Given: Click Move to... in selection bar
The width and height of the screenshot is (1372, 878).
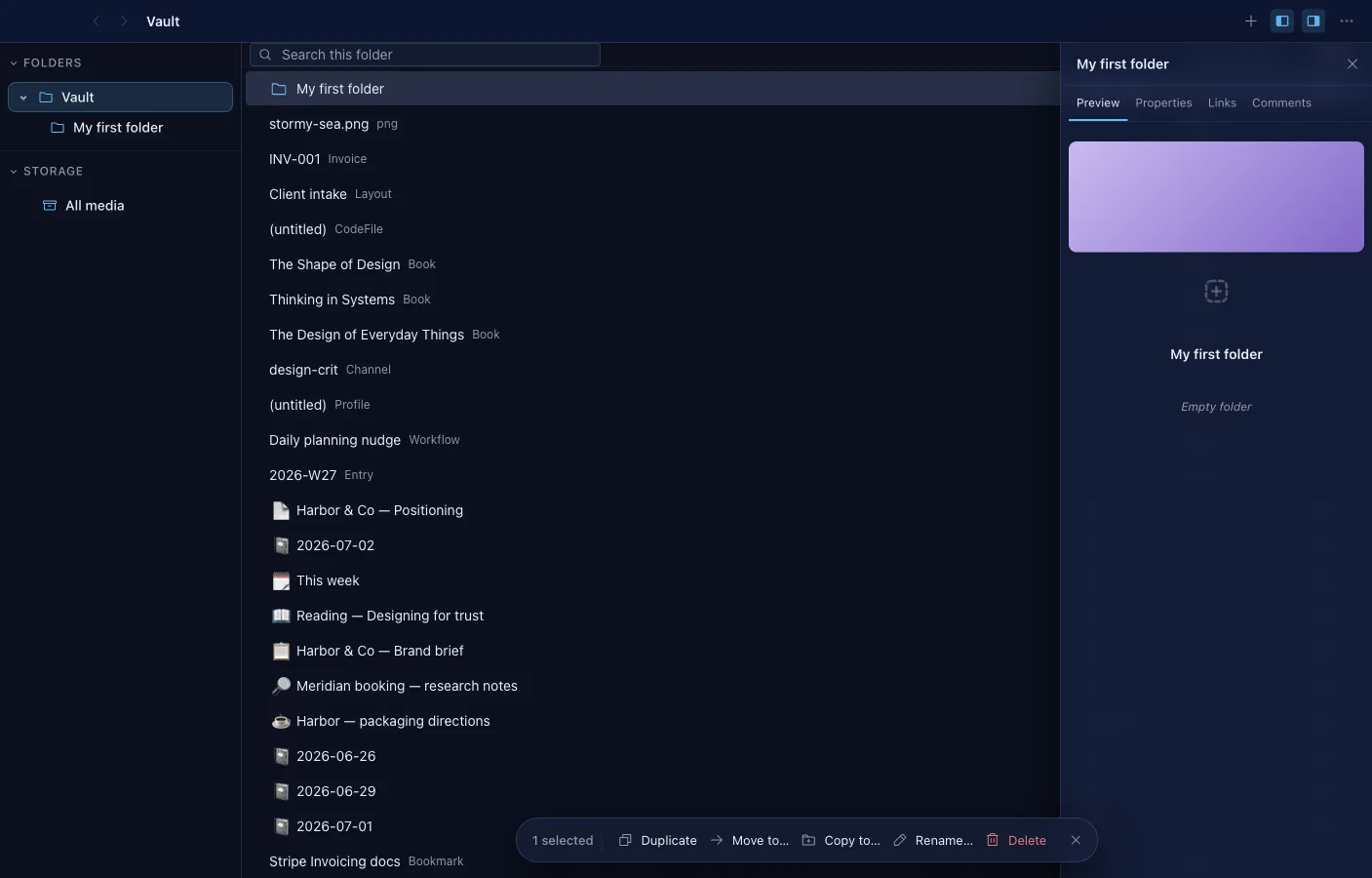Looking at the screenshot, I should click(749, 840).
